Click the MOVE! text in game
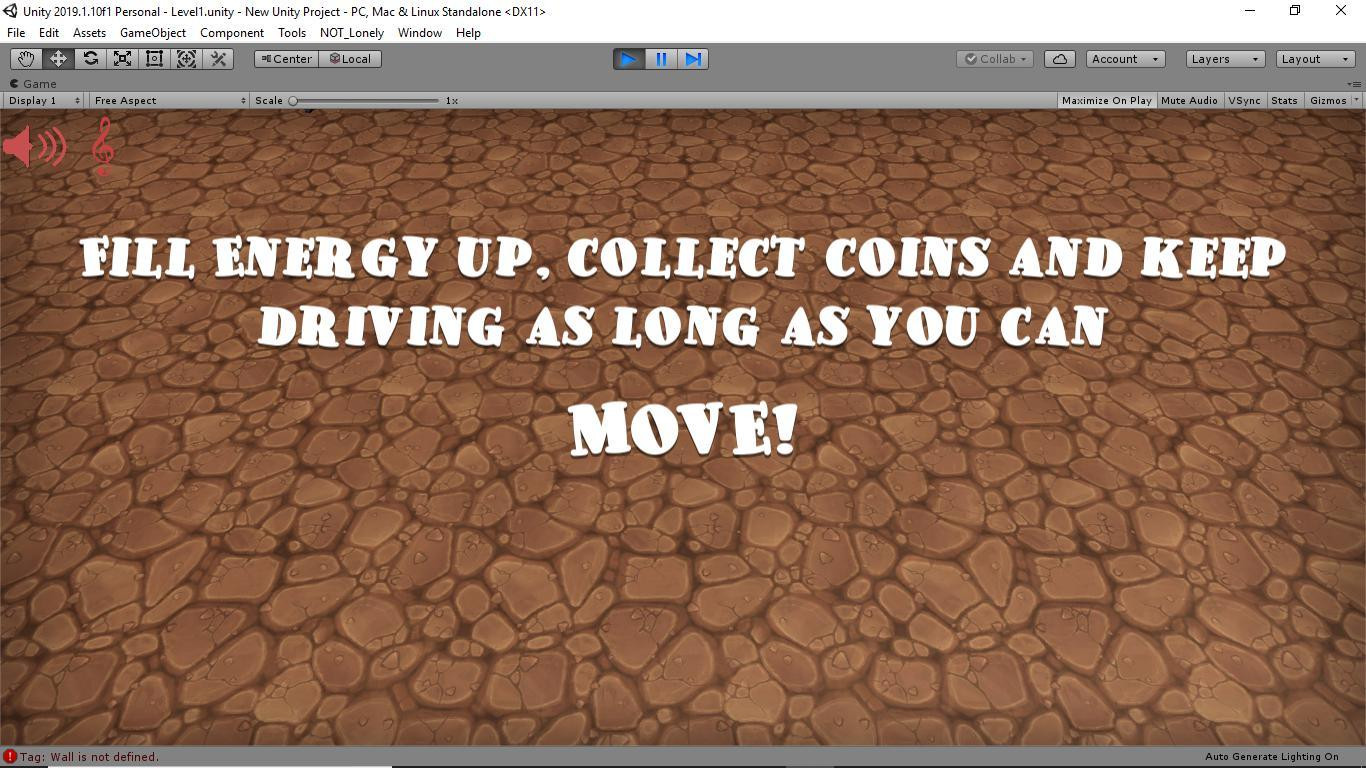The image size is (1366, 768). tap(684, 430)
